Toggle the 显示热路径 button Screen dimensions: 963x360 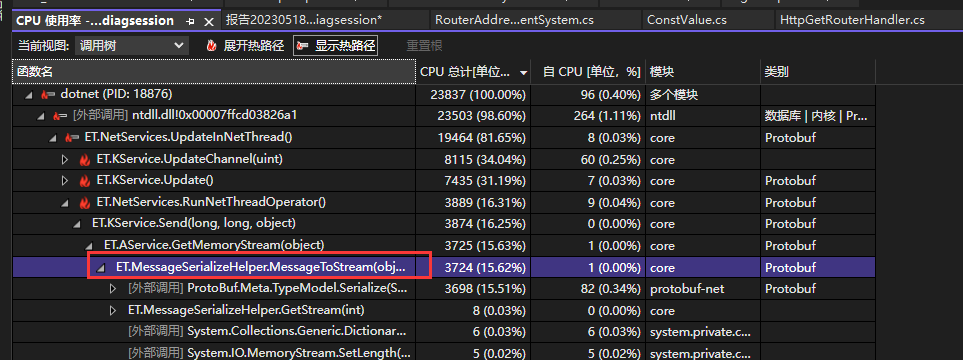tap(335, 45)
